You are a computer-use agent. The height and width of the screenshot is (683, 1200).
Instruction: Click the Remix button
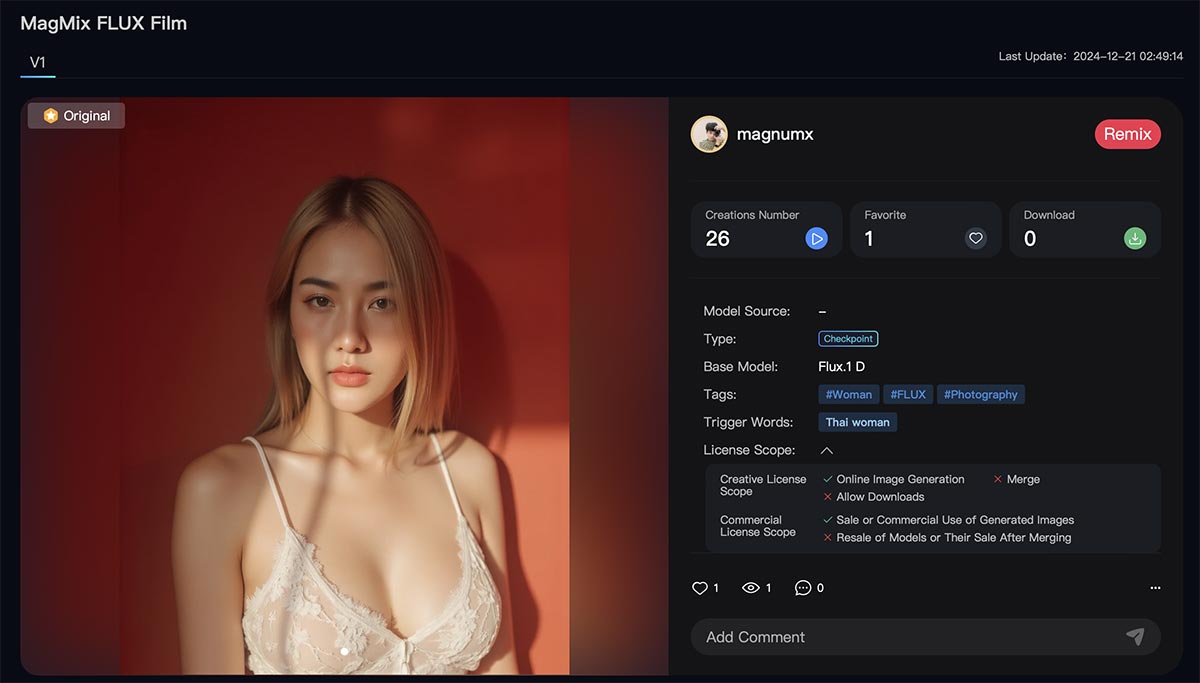tap(1127, 134)
